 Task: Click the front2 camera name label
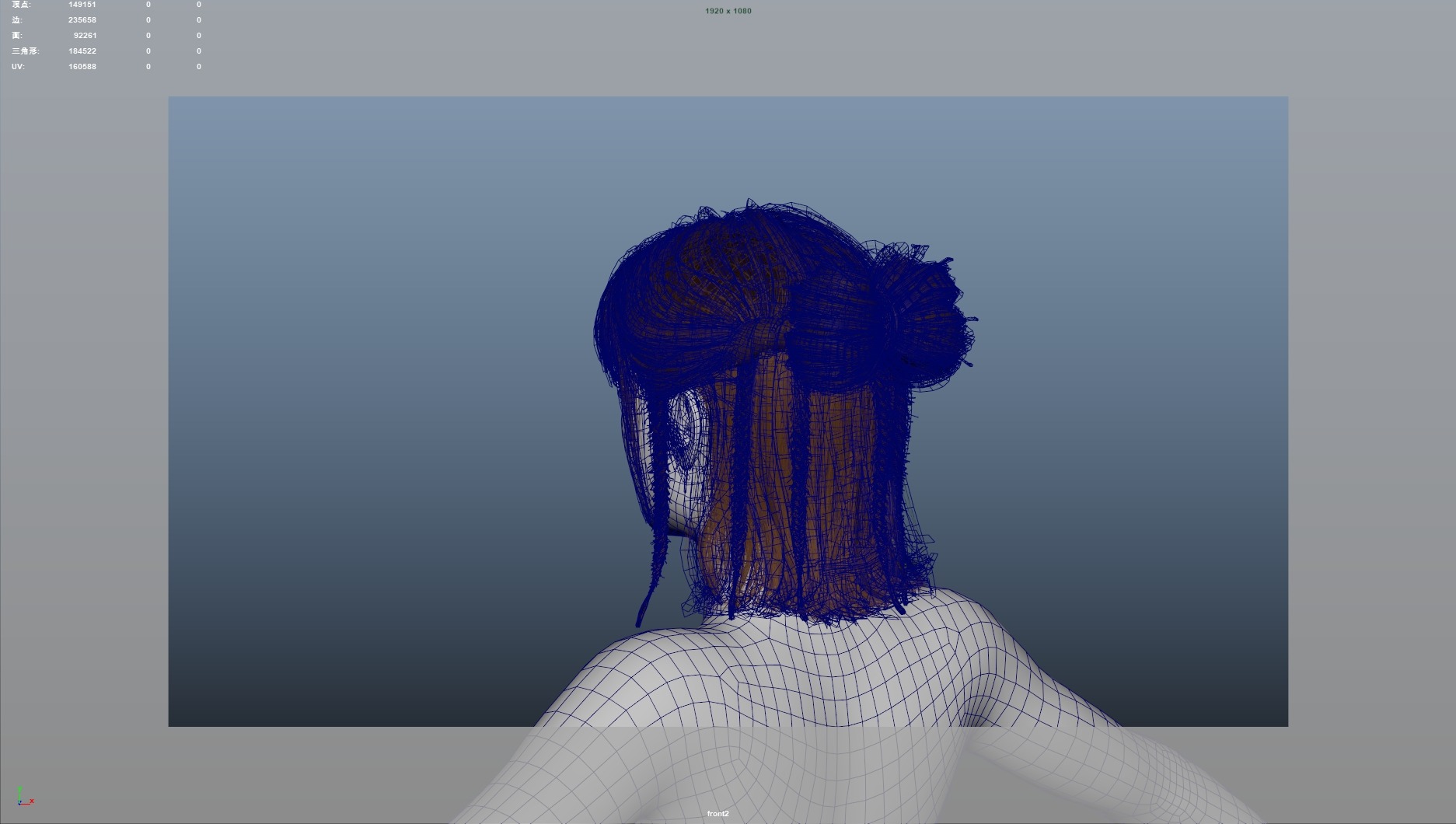coord(718,814)
